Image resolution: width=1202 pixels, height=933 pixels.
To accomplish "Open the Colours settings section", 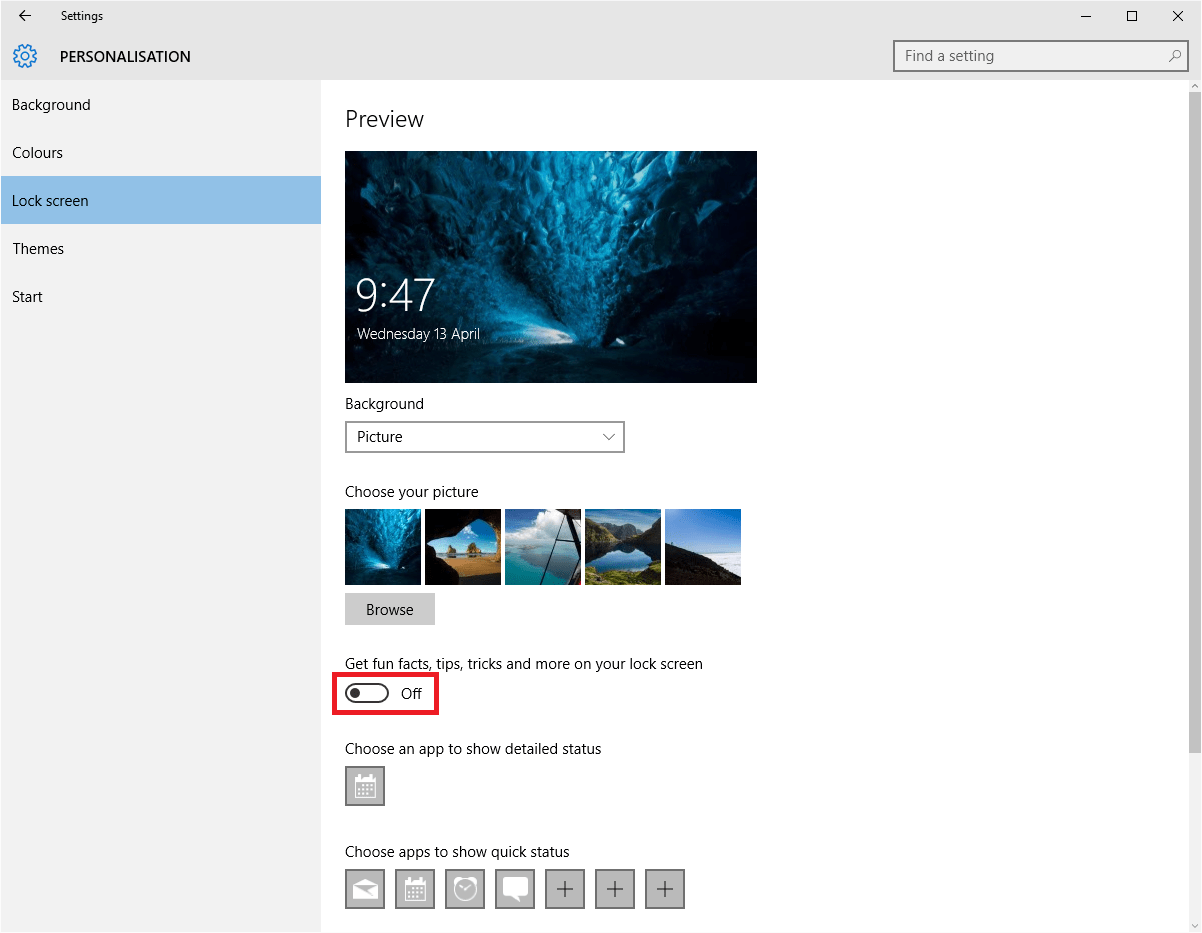I will (x=161, y=153).
